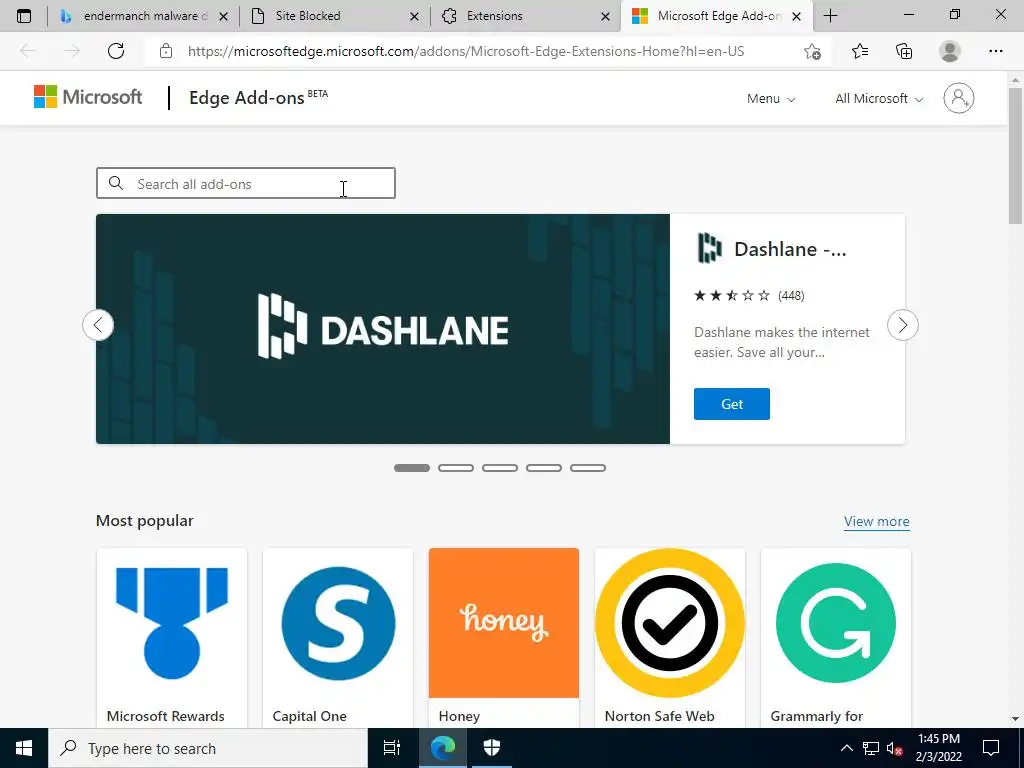Select the third carousel indicator
The image size is (1024, 768).
coord(500,468)
